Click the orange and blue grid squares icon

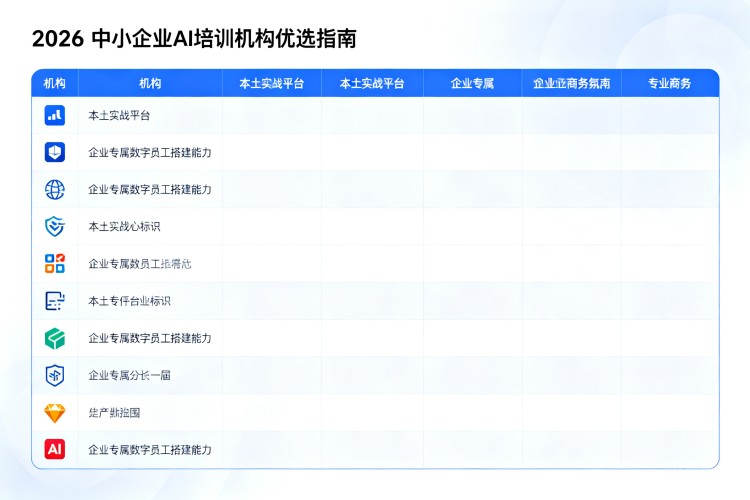[x=55, y=264]
